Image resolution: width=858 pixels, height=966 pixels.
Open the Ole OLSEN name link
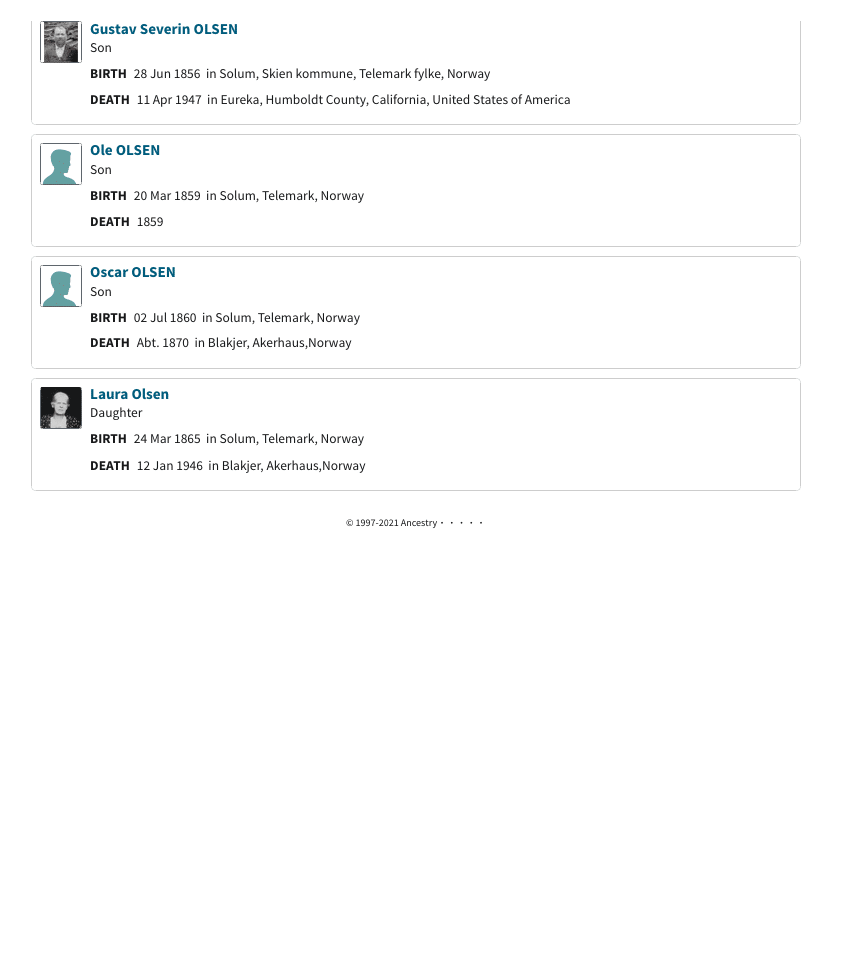(125, 150)
